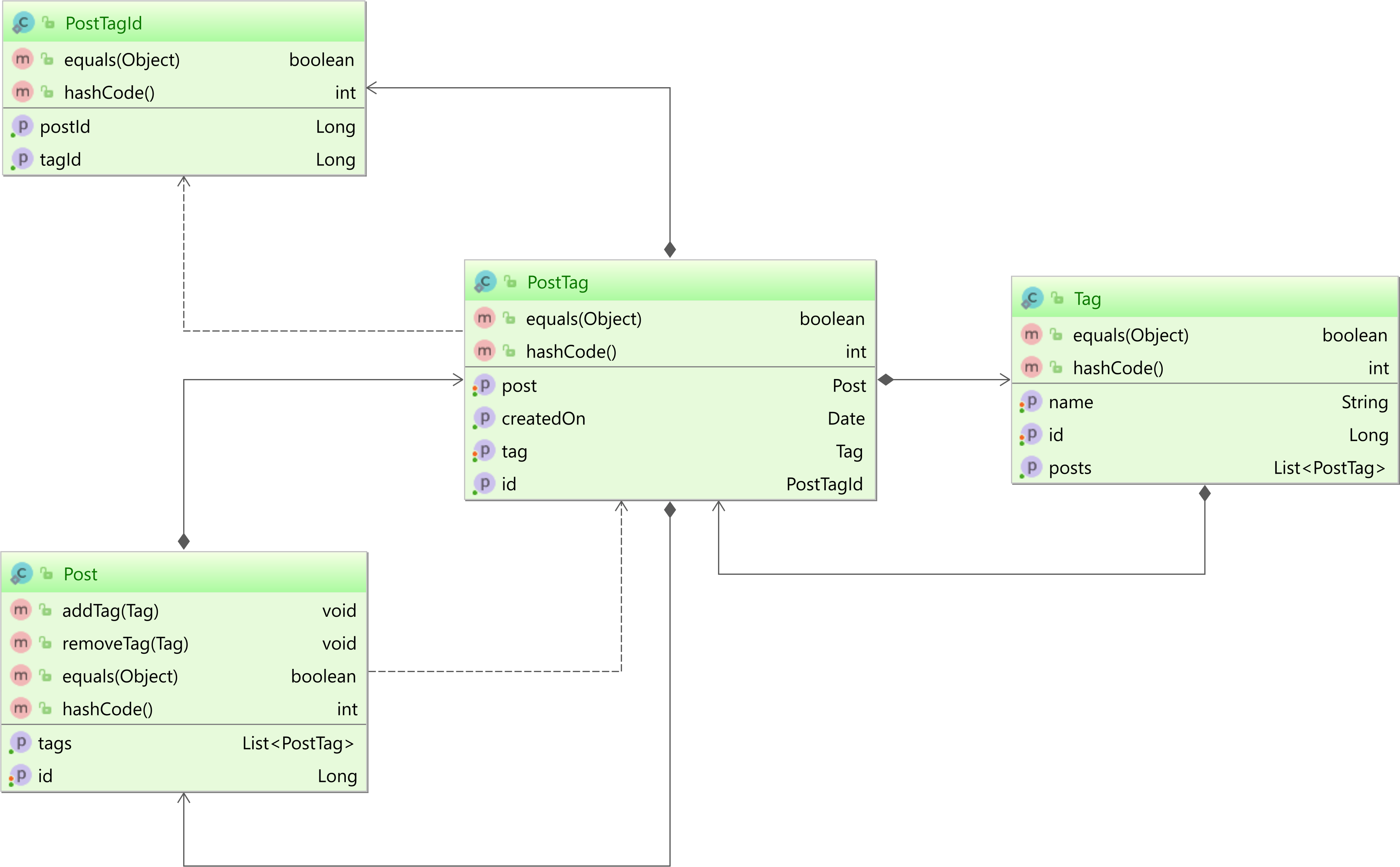
Task: Click method icon beside Tag hashCode()
Action: (1031, 368)
